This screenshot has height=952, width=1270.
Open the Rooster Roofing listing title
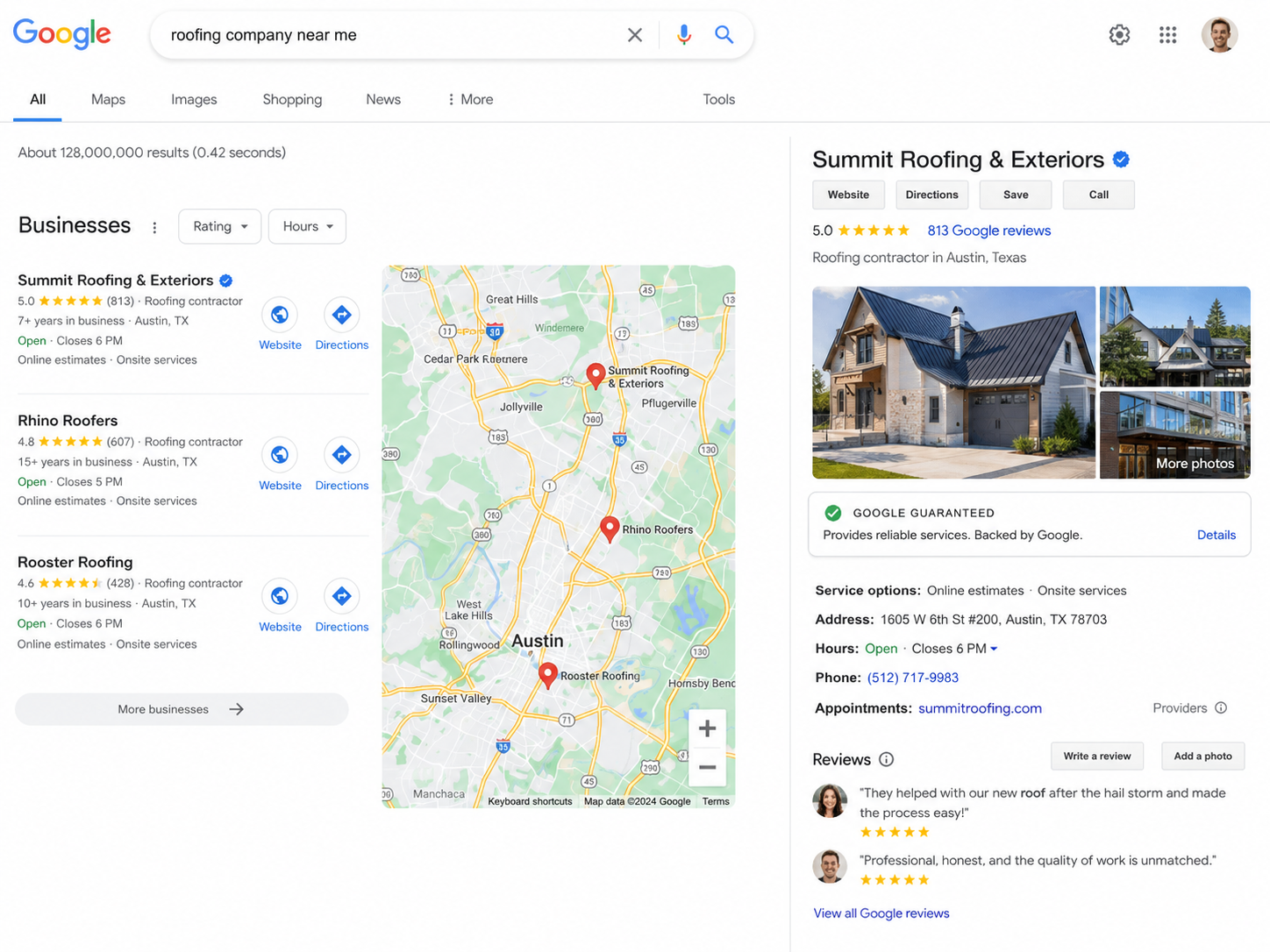coord(75,562)
